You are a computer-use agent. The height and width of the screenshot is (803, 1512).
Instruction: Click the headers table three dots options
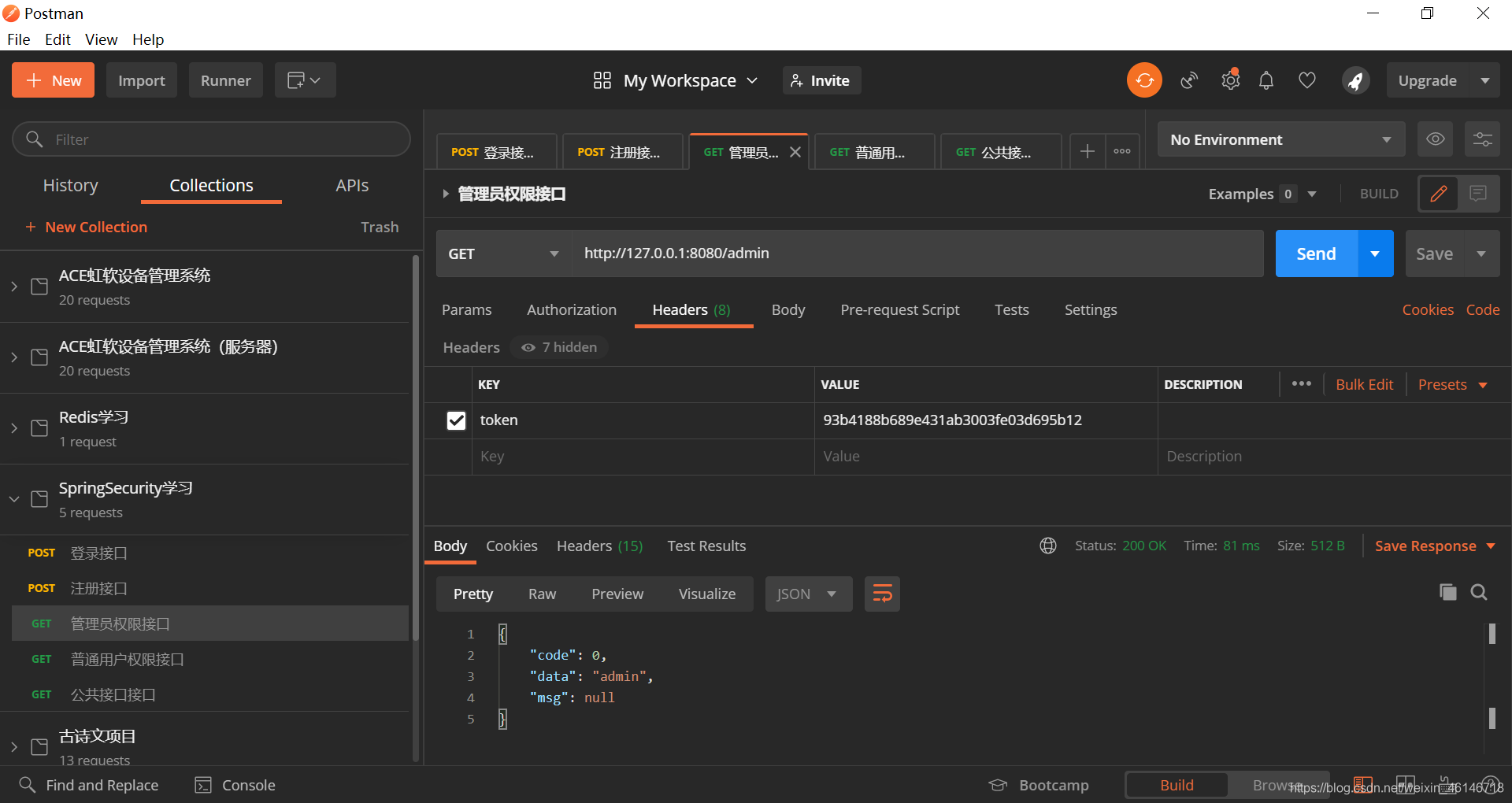(1302, 384)
